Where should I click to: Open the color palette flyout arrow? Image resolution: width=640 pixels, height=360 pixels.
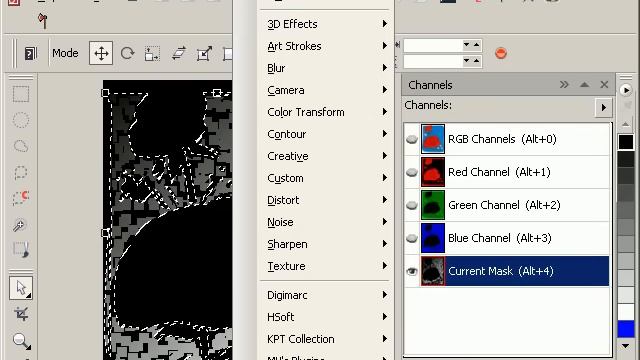(625, 90)
